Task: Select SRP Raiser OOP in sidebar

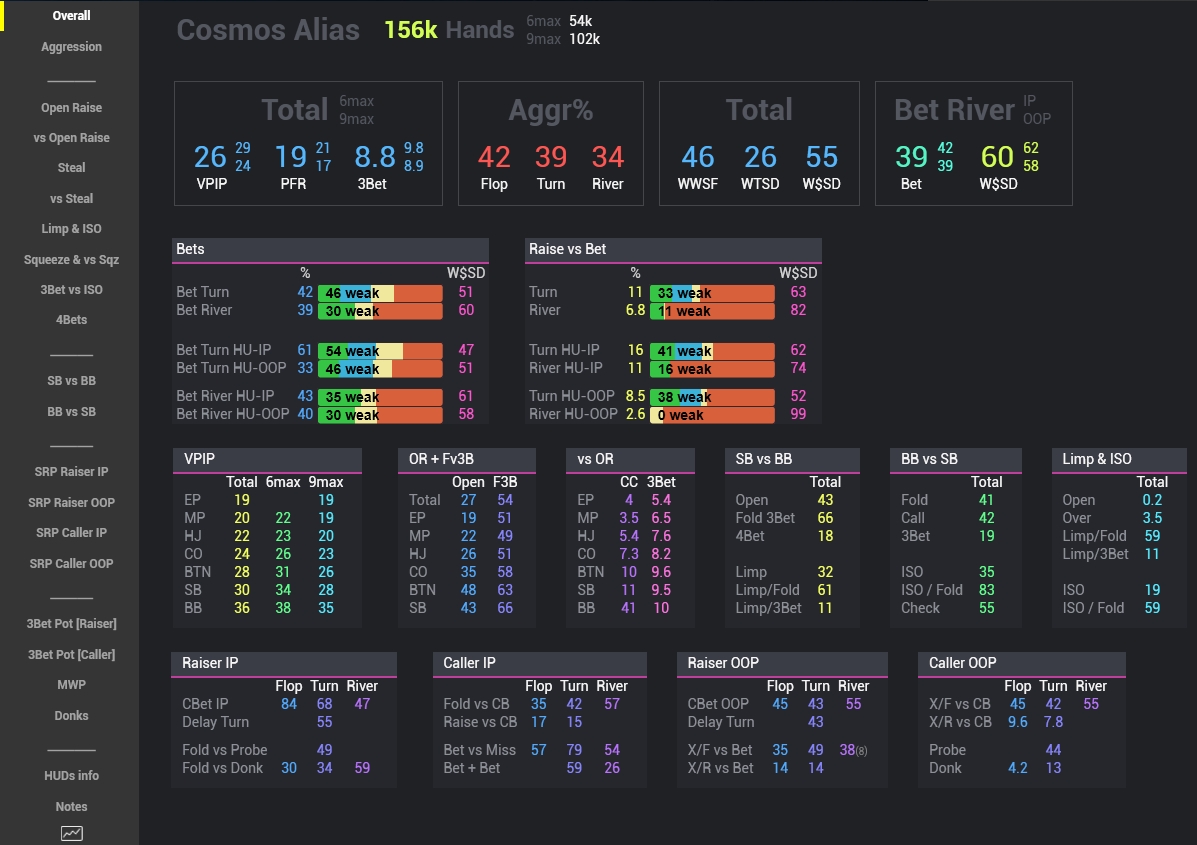Action: coord(70,502)
